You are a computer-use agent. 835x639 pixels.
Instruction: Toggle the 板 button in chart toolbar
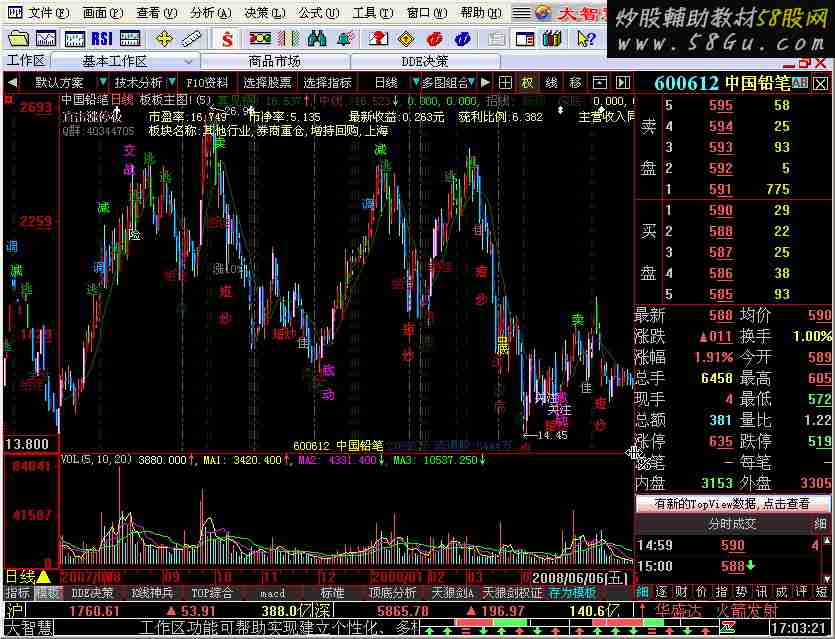[x=527, y=83]
